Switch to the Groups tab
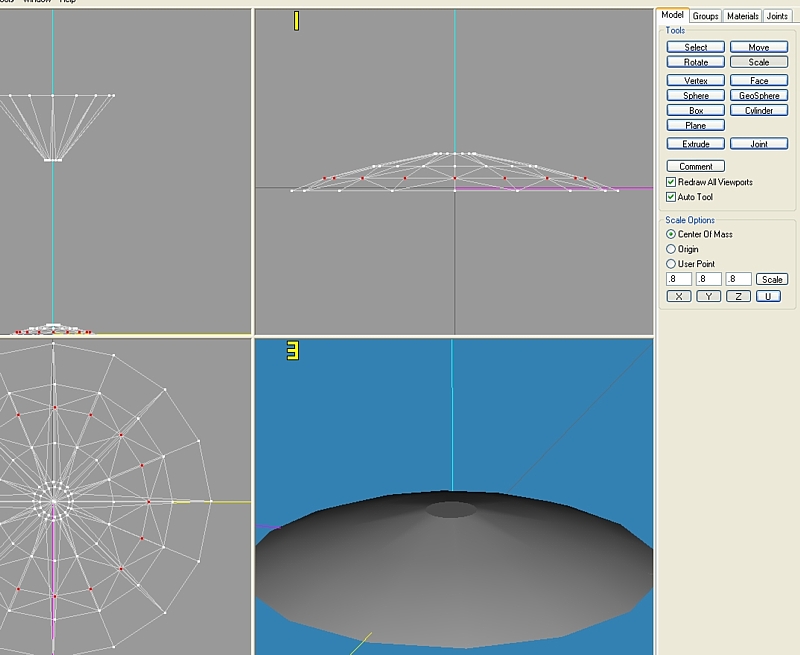The width and height of the screenshot is (800, 655). (x=706, y=16)
